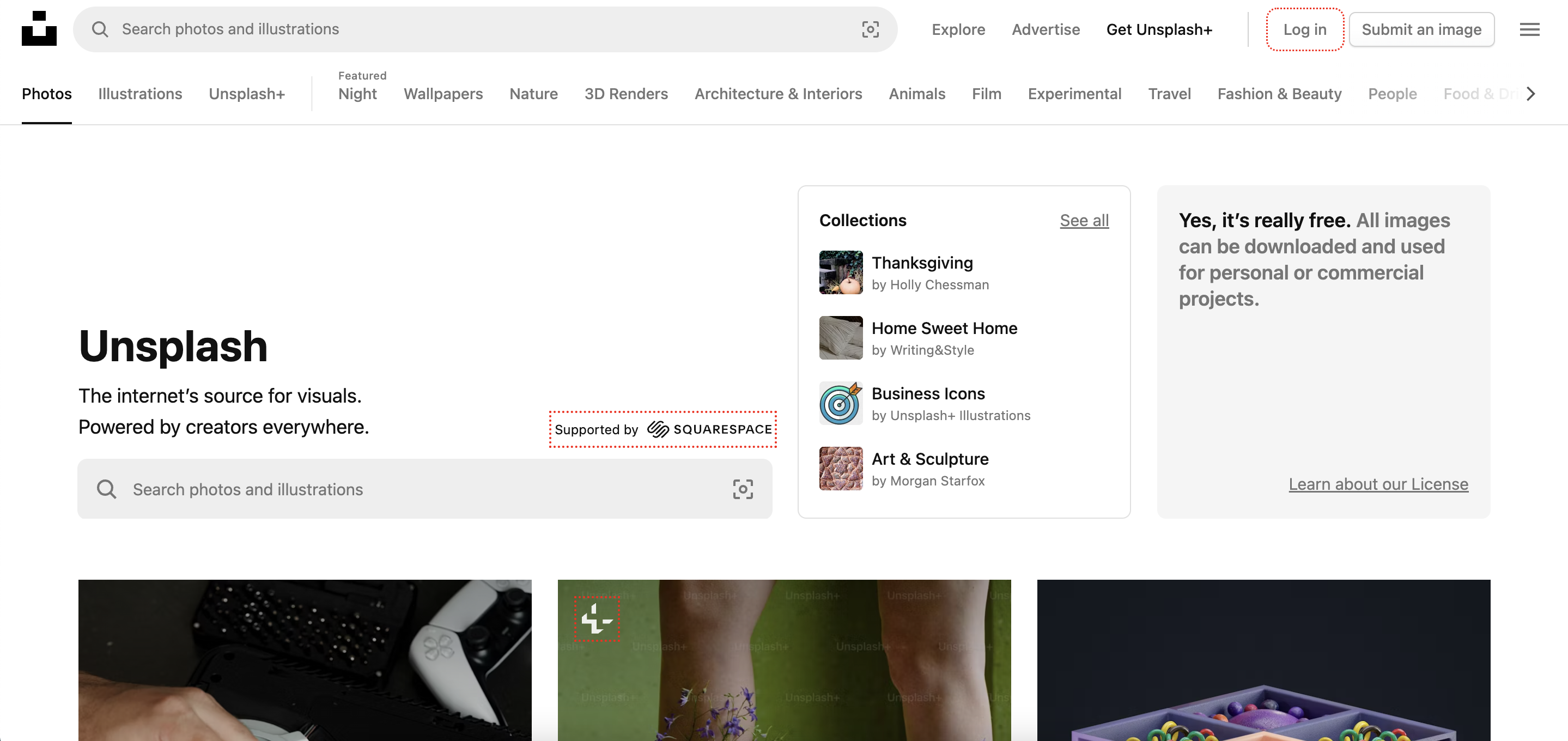The width and height of the screenshot is (1568, 741).
Task: Click See all collections
Action: (x=1084, y=221)
